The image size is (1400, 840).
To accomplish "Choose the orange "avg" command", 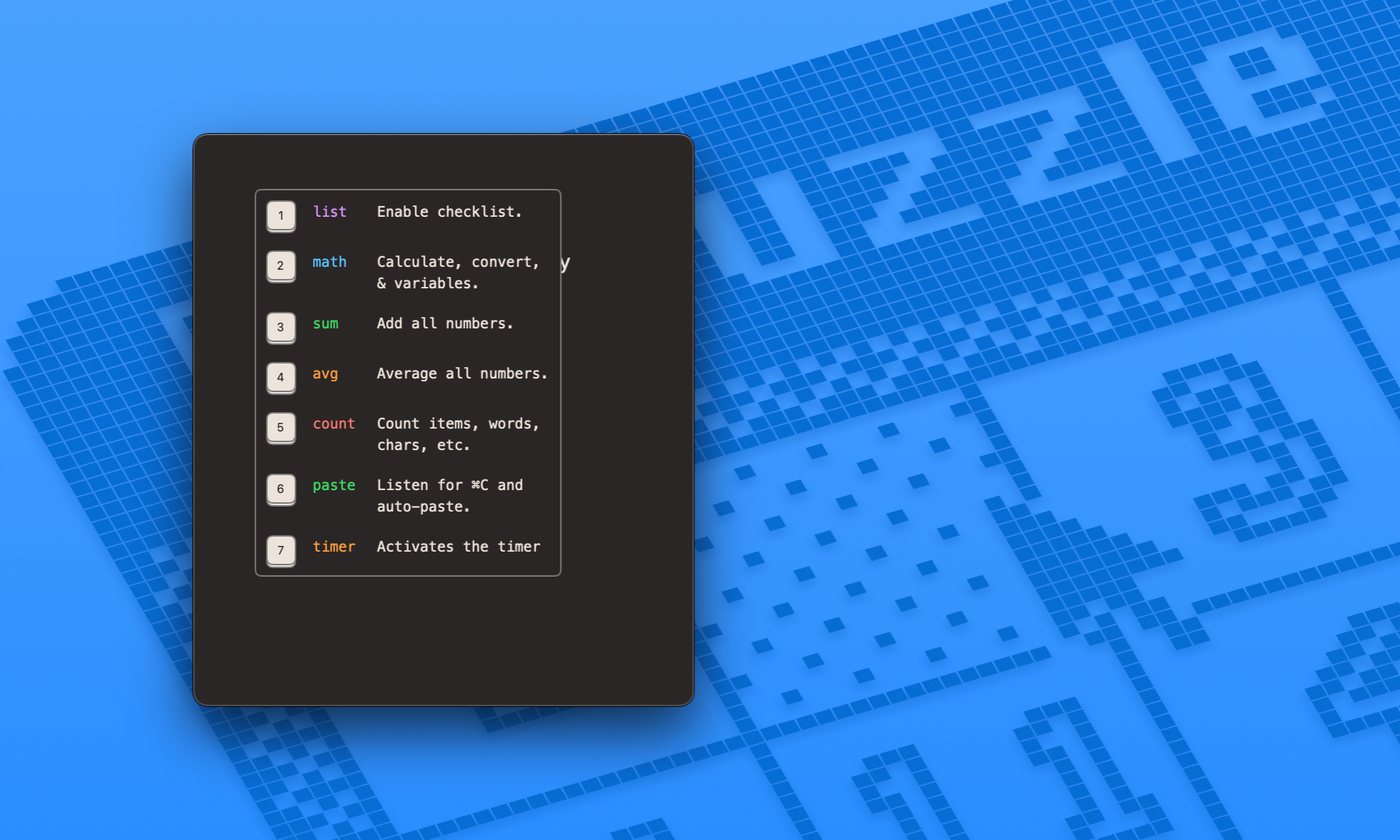I will 326,373.
